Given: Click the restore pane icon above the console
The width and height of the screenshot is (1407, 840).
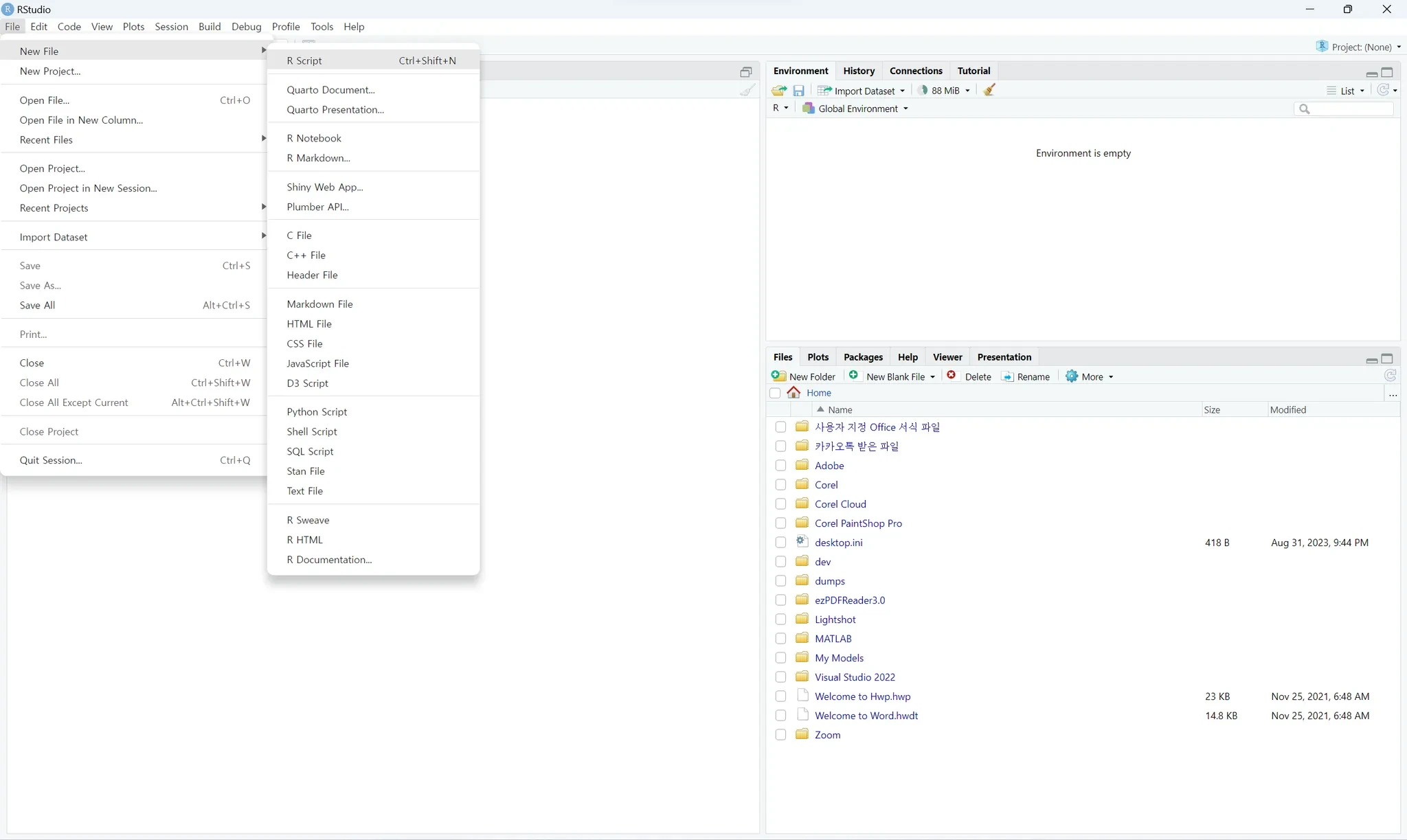Looking at the screenshot, I should pos(746,71).
